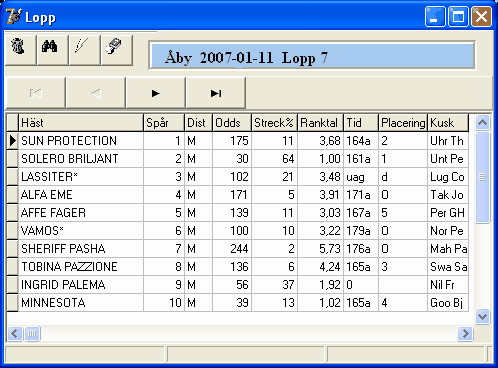
Task: Click the ALFA EME horse name cell
Action: click(x=81, y=195)
